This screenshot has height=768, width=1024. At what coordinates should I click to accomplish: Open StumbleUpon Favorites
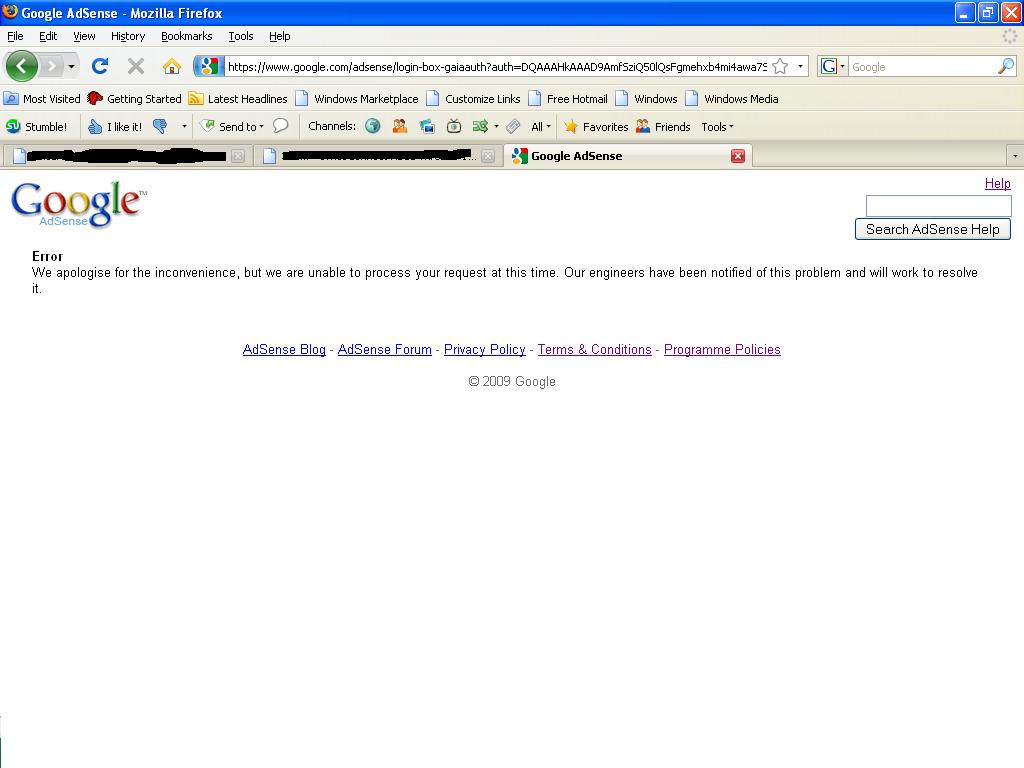click(596, 127)
